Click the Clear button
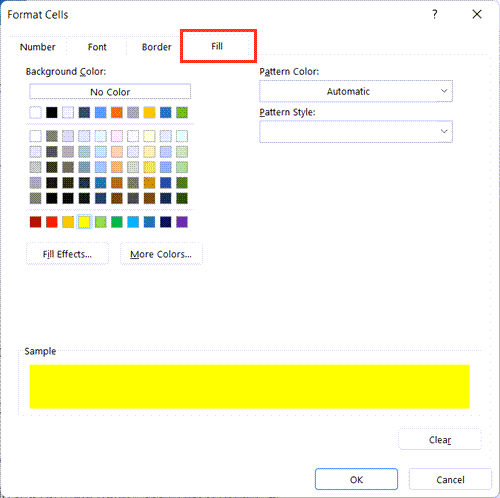 click(440, 439)
